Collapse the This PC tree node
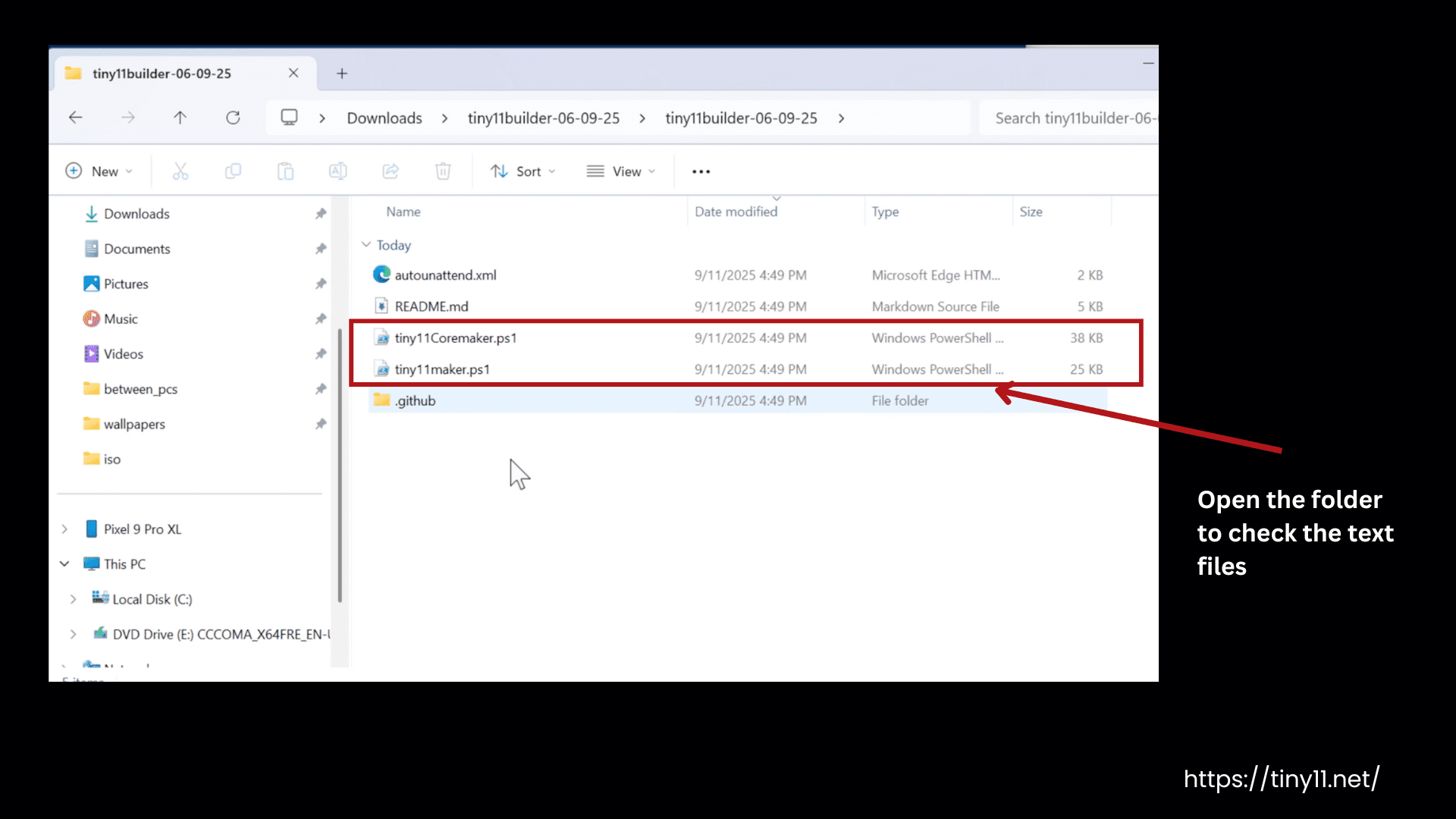This screenshot has width=1456, height=819. pos(64,564)
